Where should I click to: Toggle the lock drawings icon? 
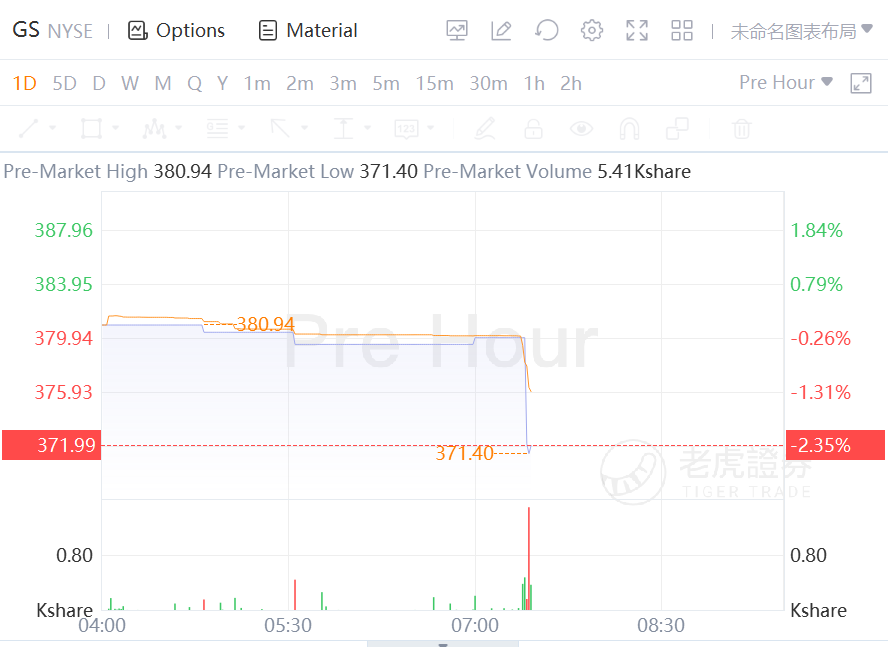tap(533, 128)
